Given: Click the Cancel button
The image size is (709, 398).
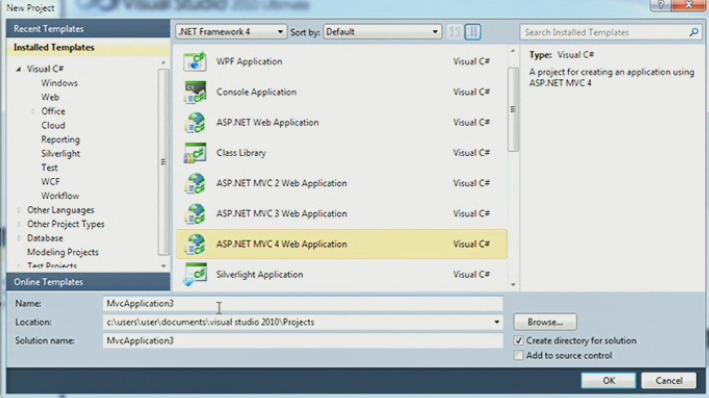Looking at the screenshot, I should (669, 380).
